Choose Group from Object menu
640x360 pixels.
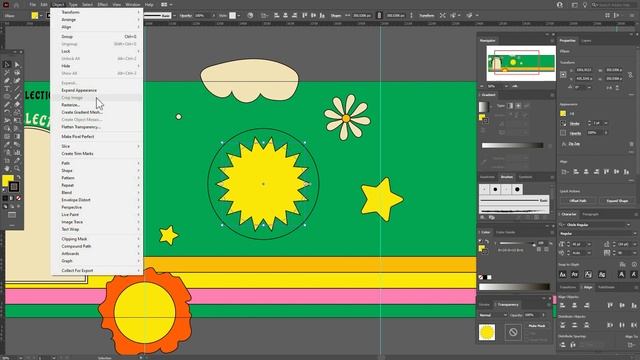[96, 37]
